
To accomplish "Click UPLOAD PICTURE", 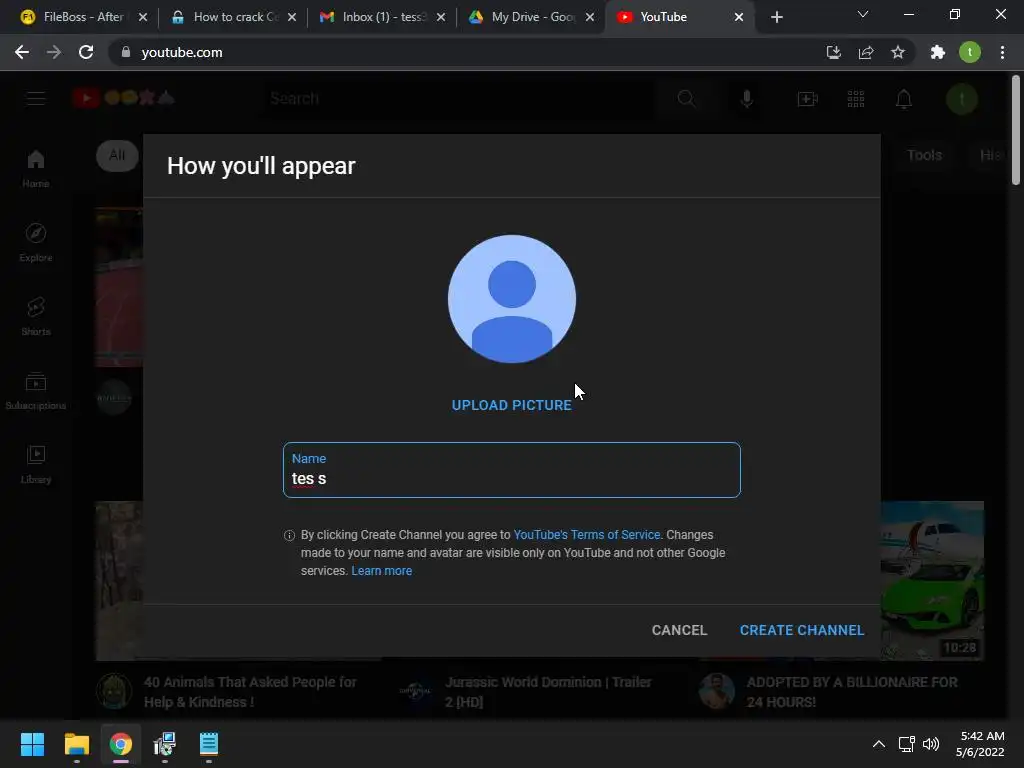I will click(512, 405).
